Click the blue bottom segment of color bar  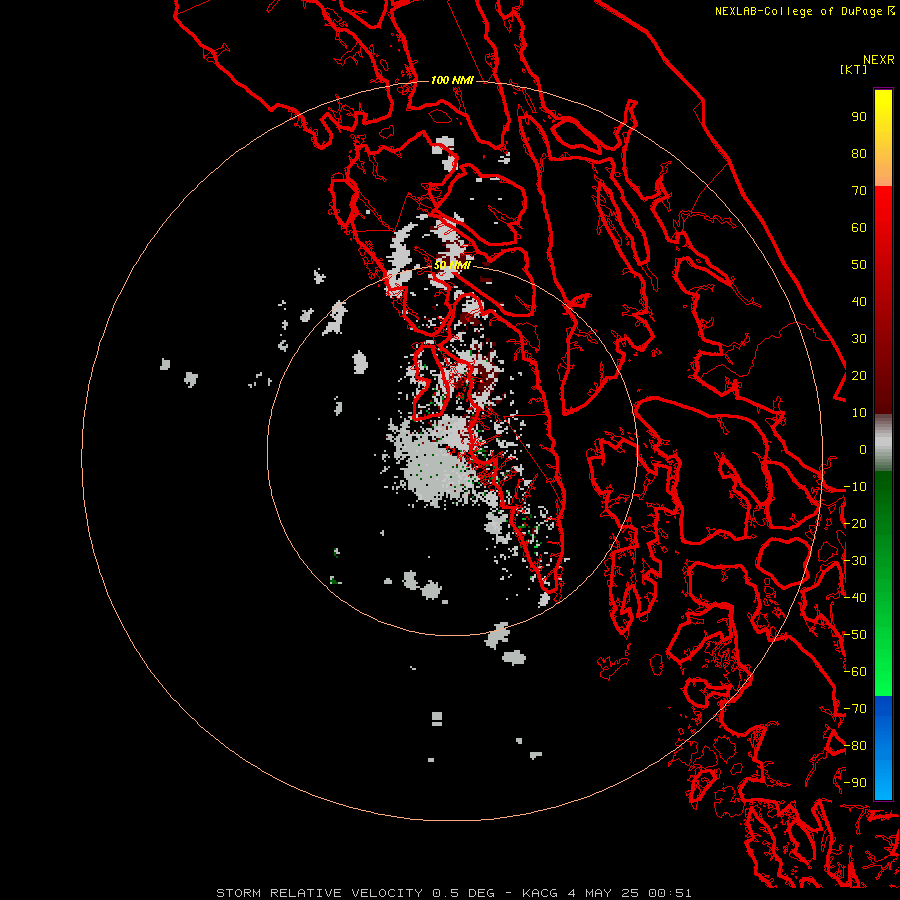click(x=883, y=748)
